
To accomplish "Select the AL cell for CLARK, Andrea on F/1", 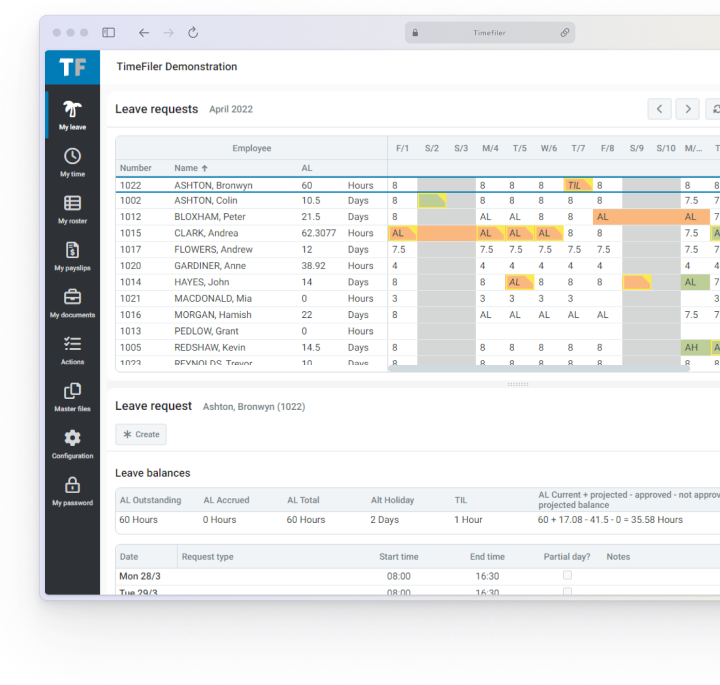I will (403, 233).
